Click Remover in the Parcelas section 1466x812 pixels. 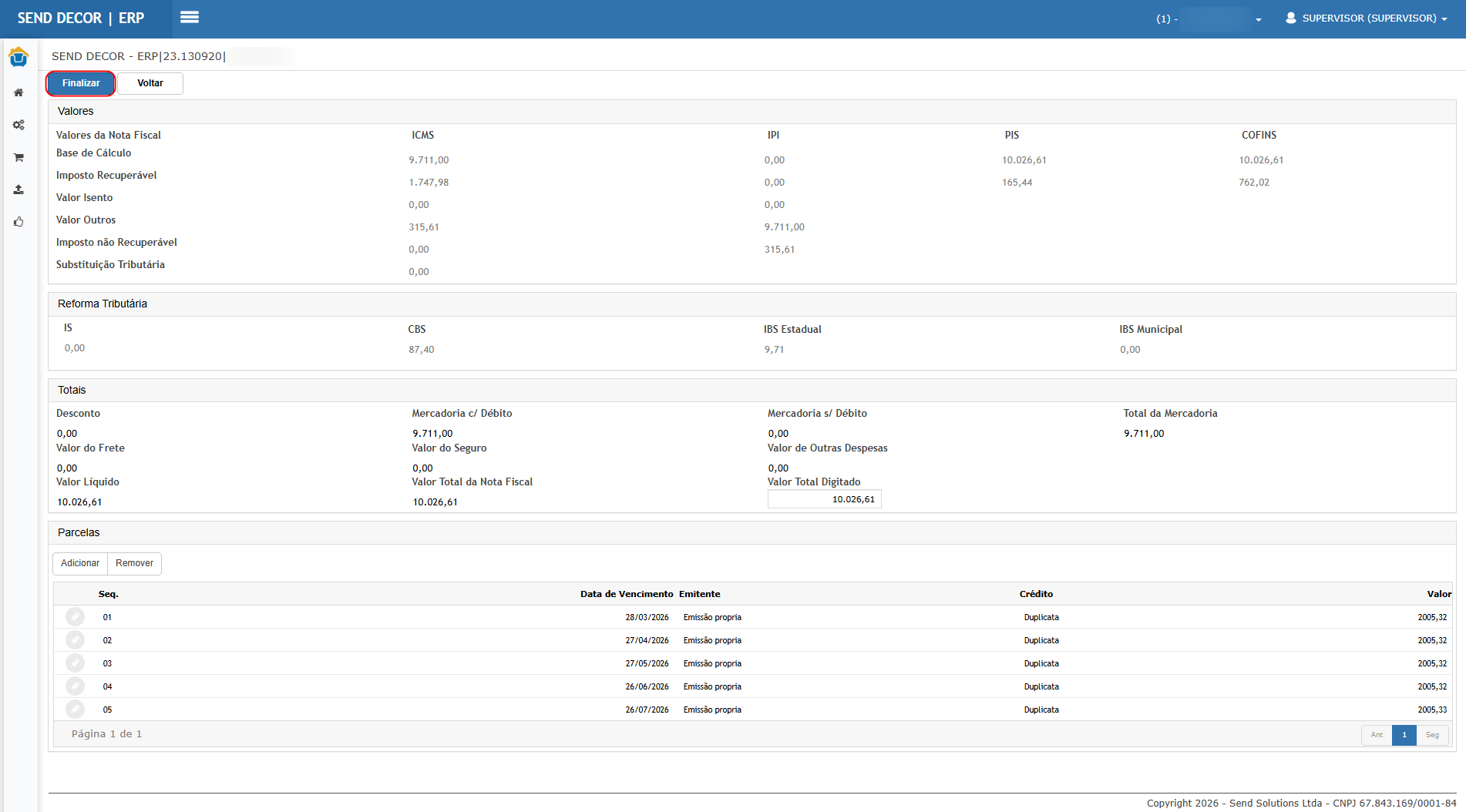[x=134, y=563]
